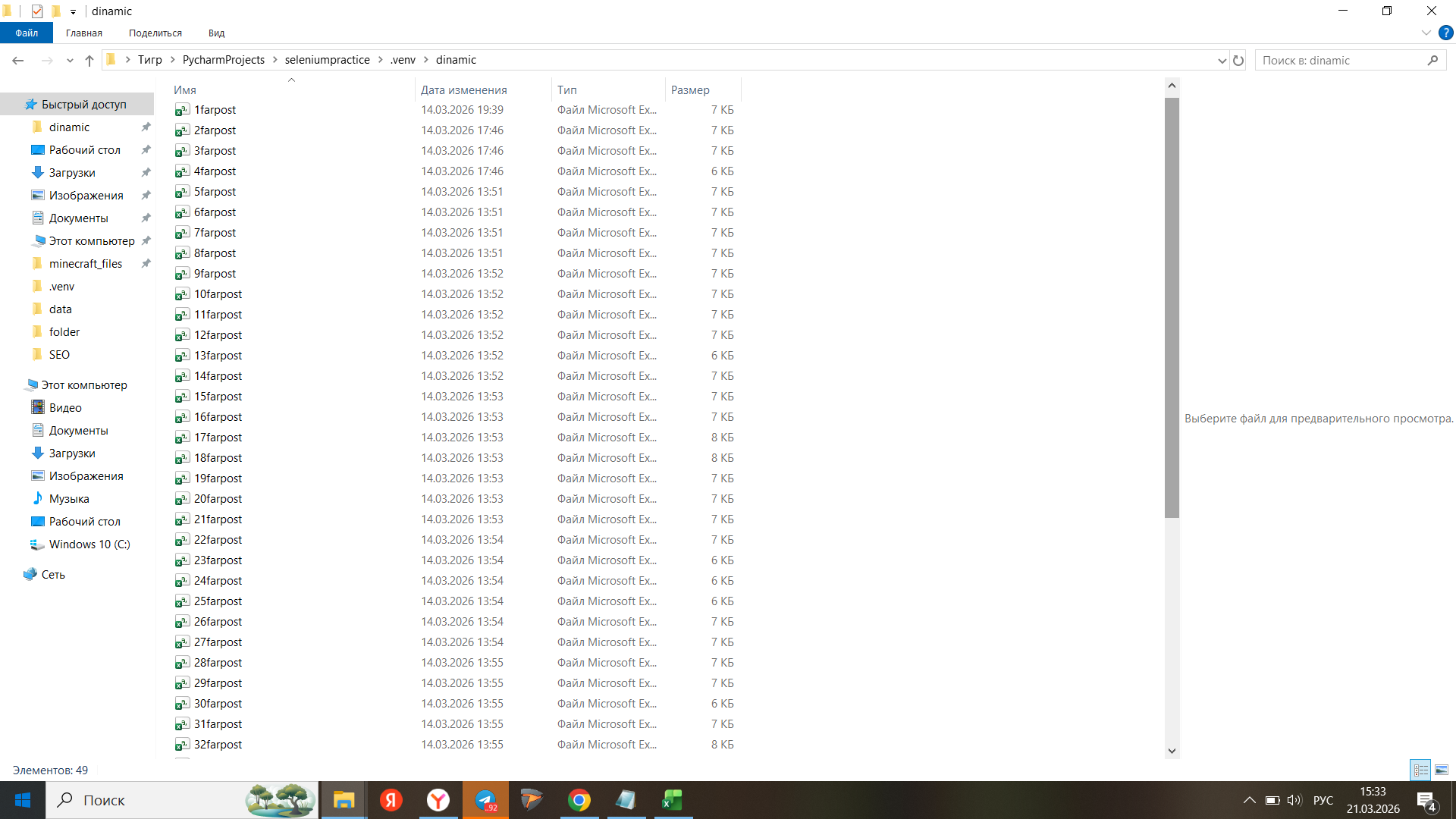Open the volume speaker tray icon

pyautogui.click(x=1294, y=800)
